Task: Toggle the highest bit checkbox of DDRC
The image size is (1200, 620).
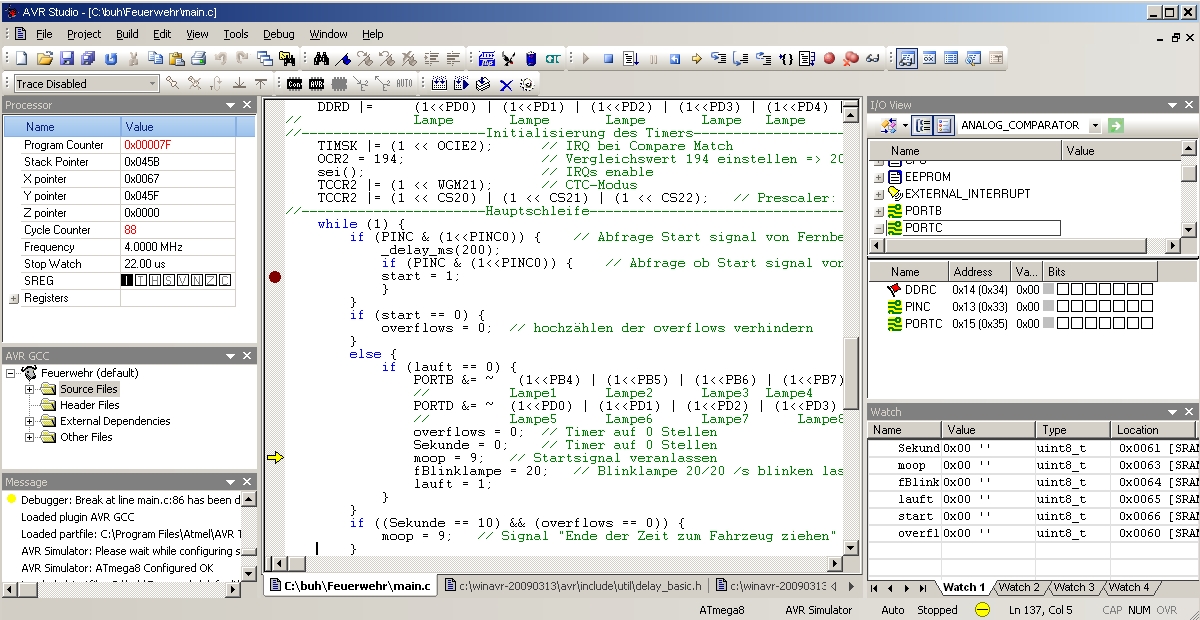Action: tap(1063, 289)
